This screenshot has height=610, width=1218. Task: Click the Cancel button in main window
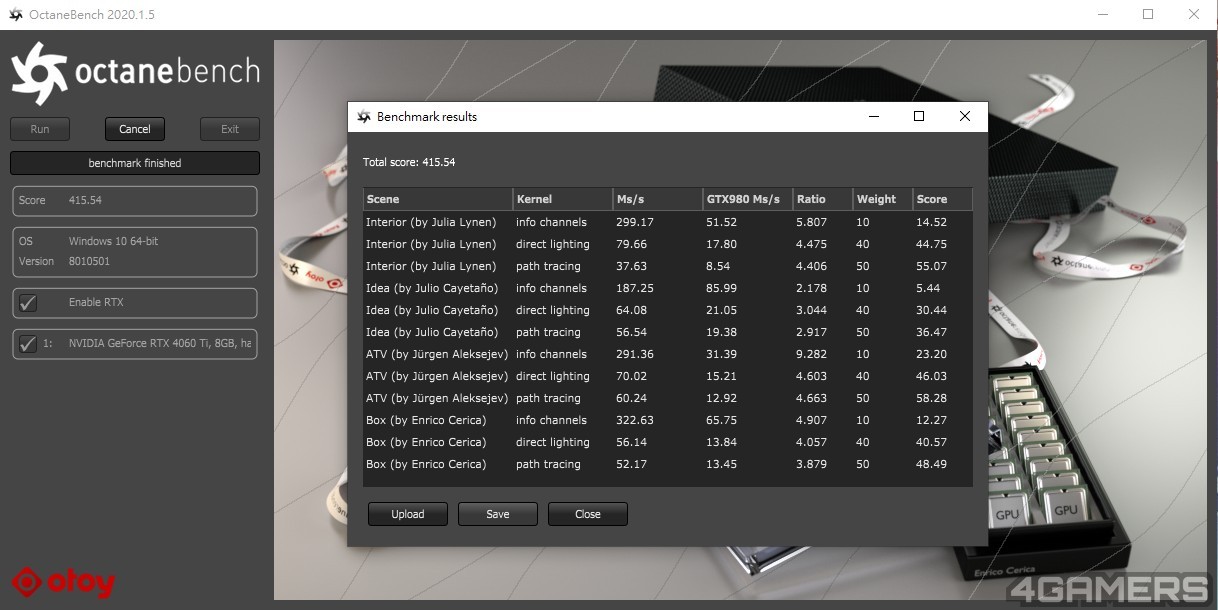pos(135,129)
